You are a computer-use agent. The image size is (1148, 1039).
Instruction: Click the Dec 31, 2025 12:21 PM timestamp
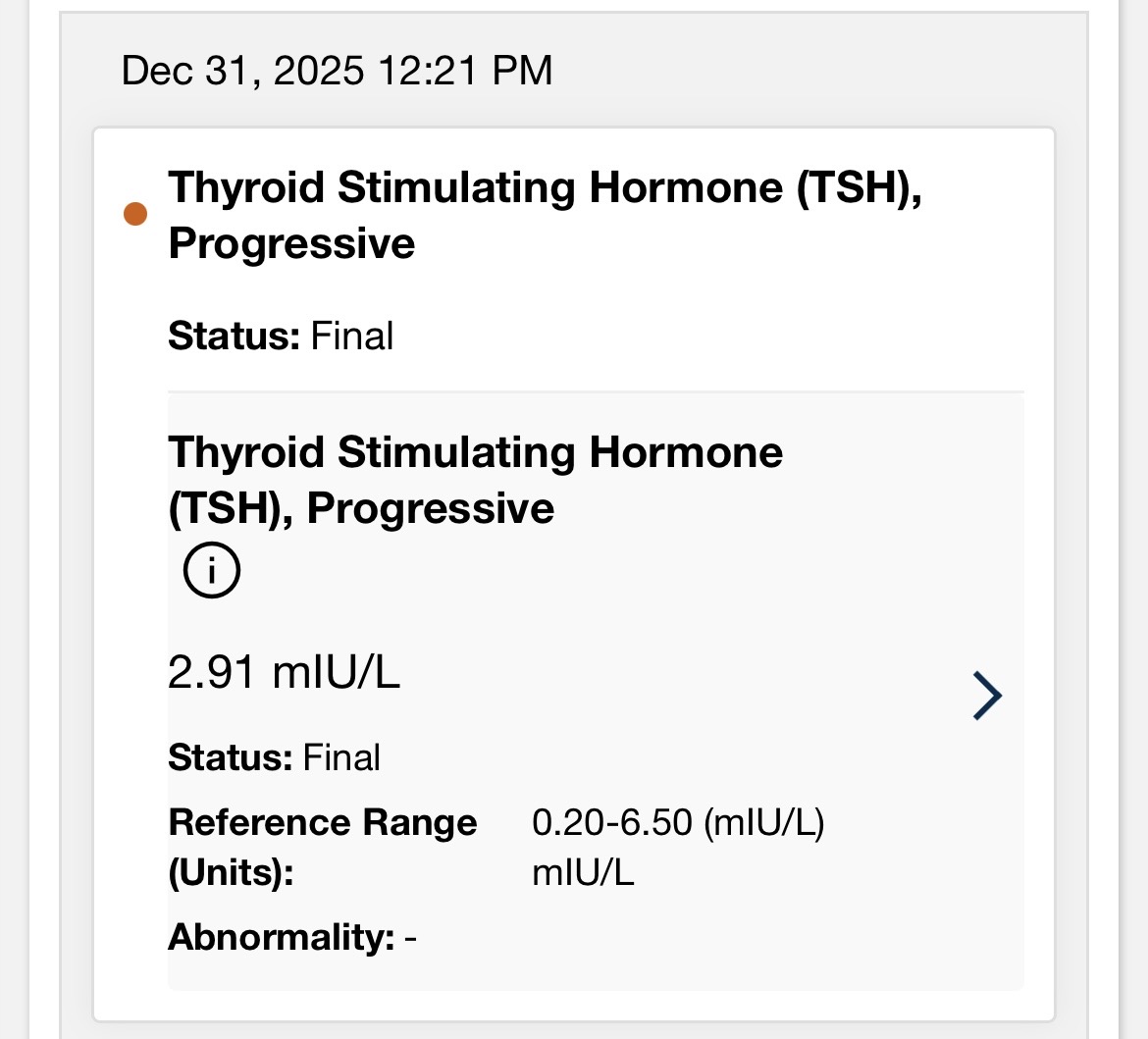coord(337,71)
